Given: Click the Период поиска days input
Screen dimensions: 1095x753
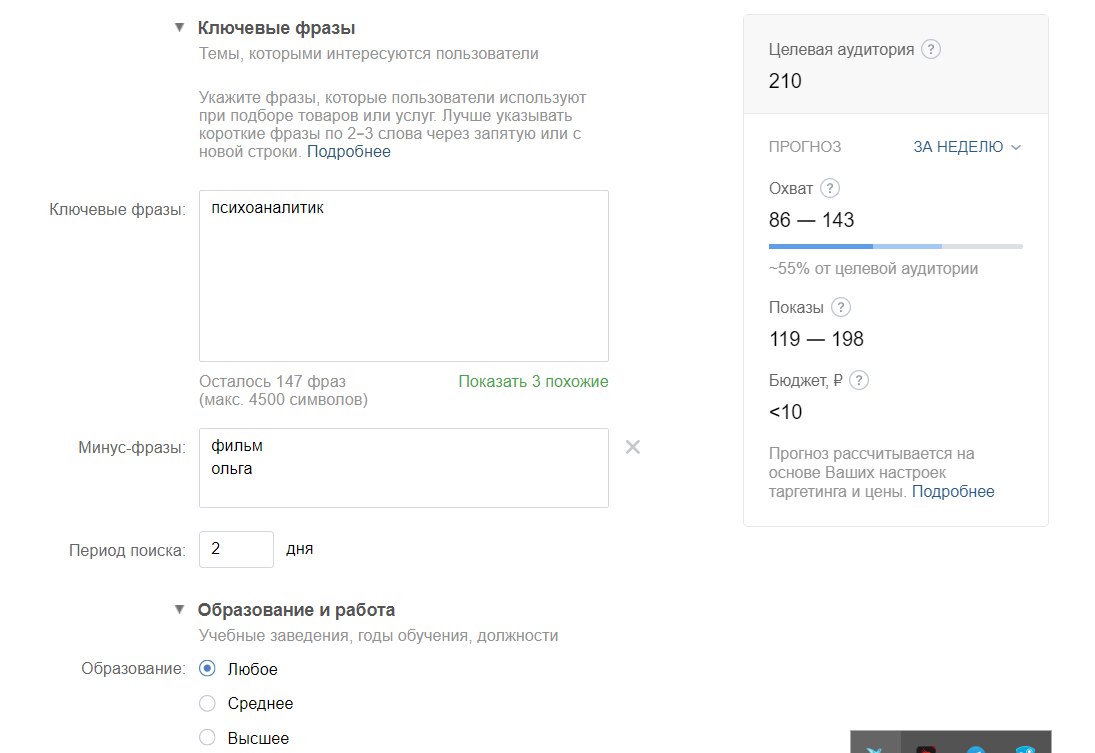Looking at the screenshot, I should point(236,549).
